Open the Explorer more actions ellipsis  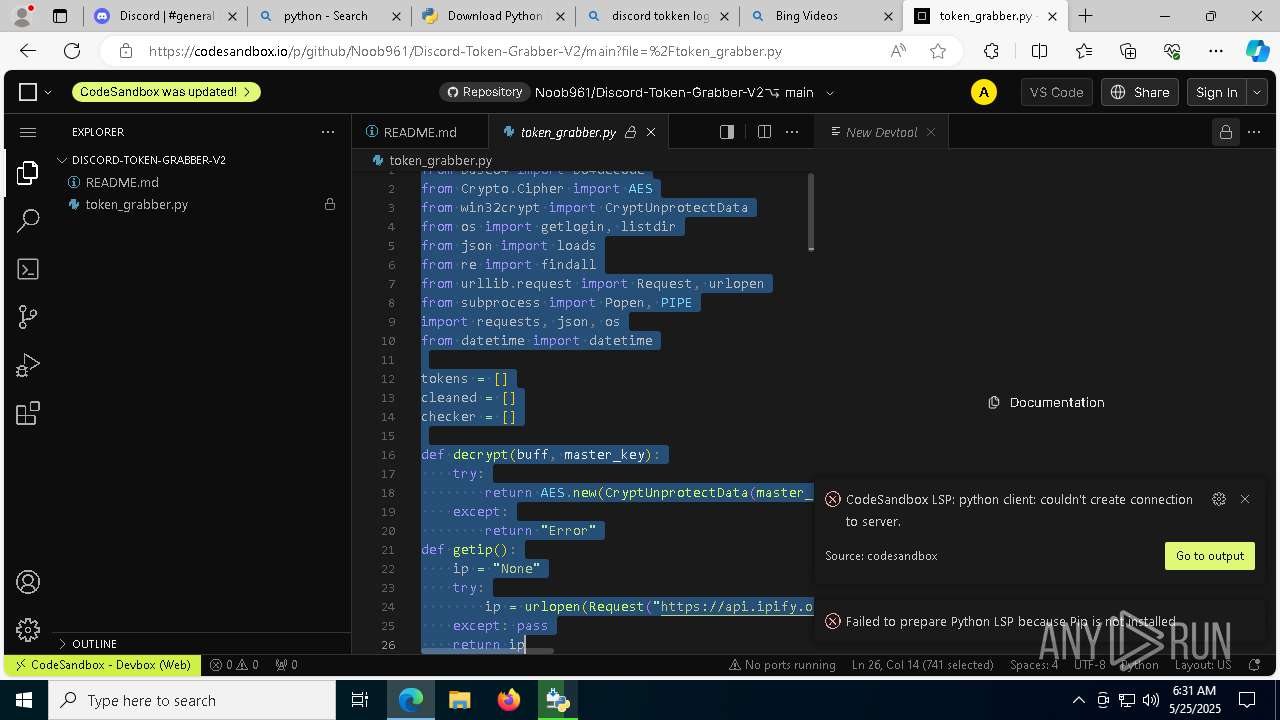[328, 132]
